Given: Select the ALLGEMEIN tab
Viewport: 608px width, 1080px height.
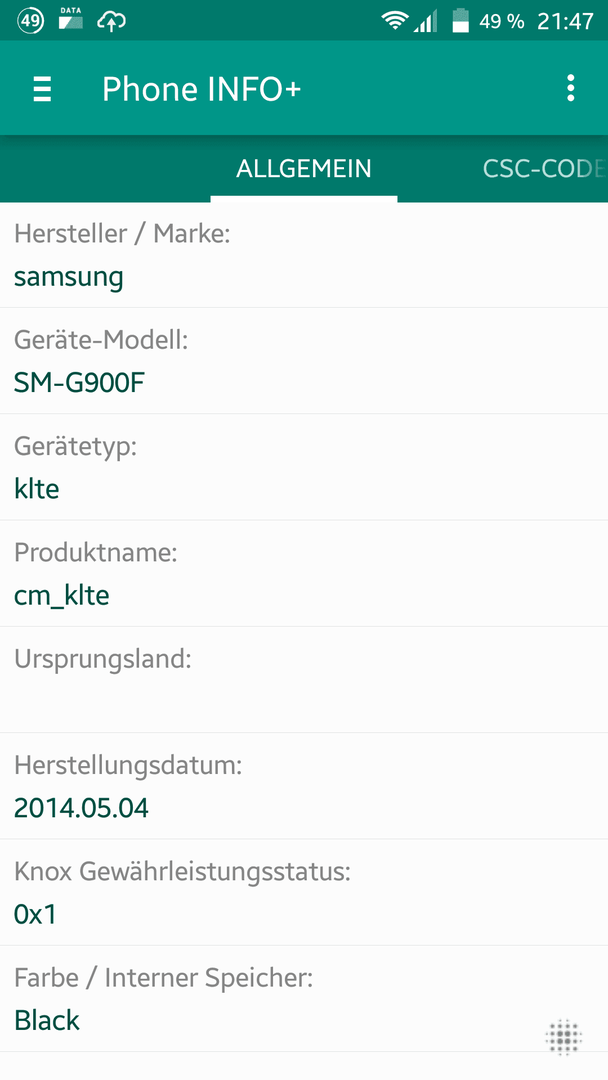Looking at the screenshot, I should [x=304, y=169].
